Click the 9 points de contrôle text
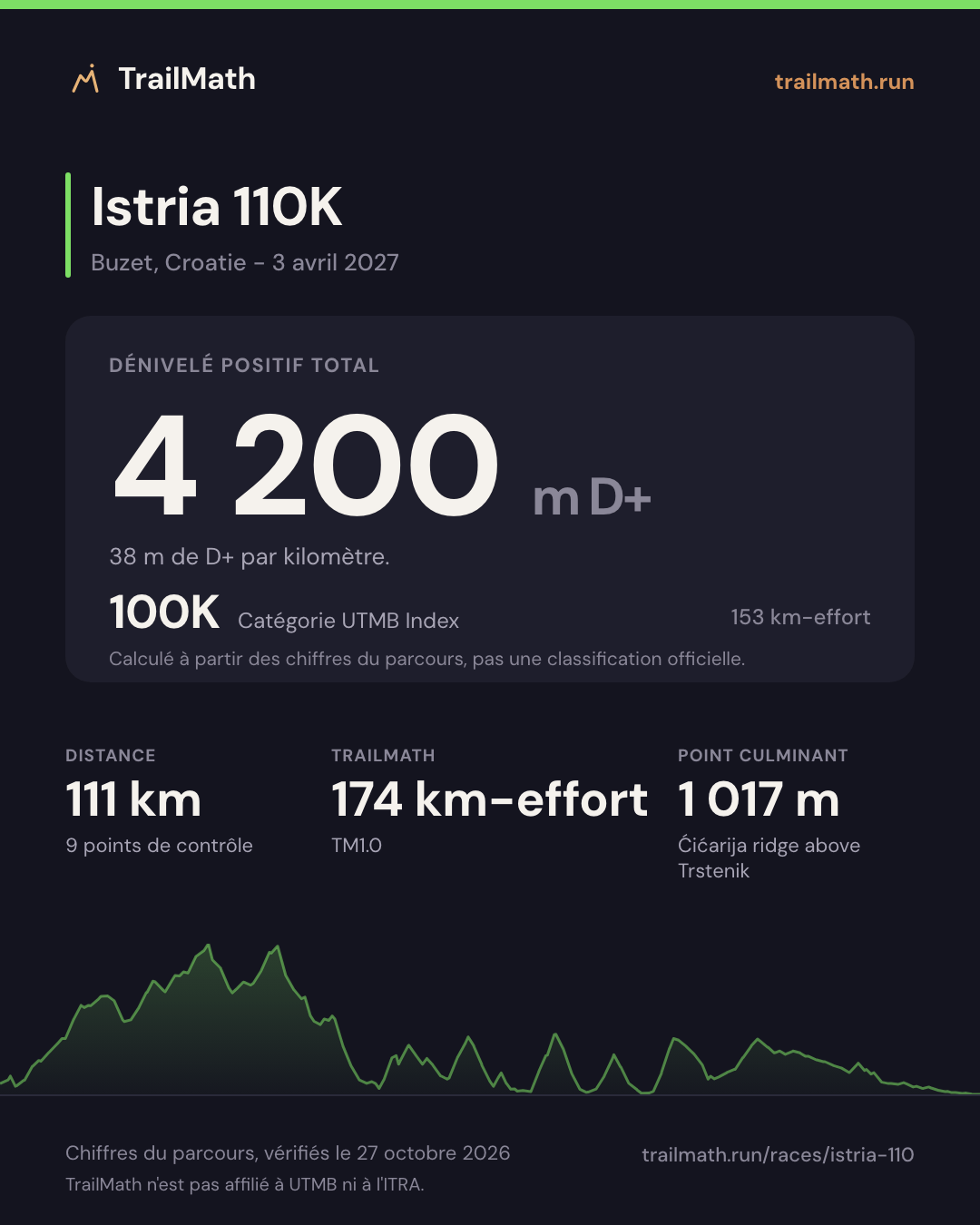Image resolution: width=980 pixels, height=1225 pixels. click(159, 846)
